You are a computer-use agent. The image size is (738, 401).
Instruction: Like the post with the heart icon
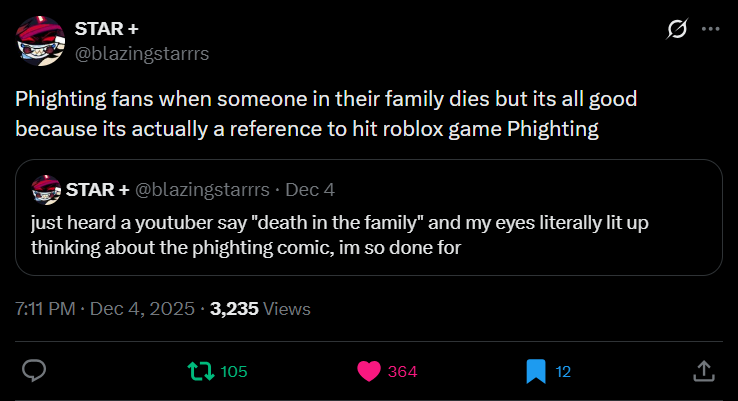pos(368,371)
